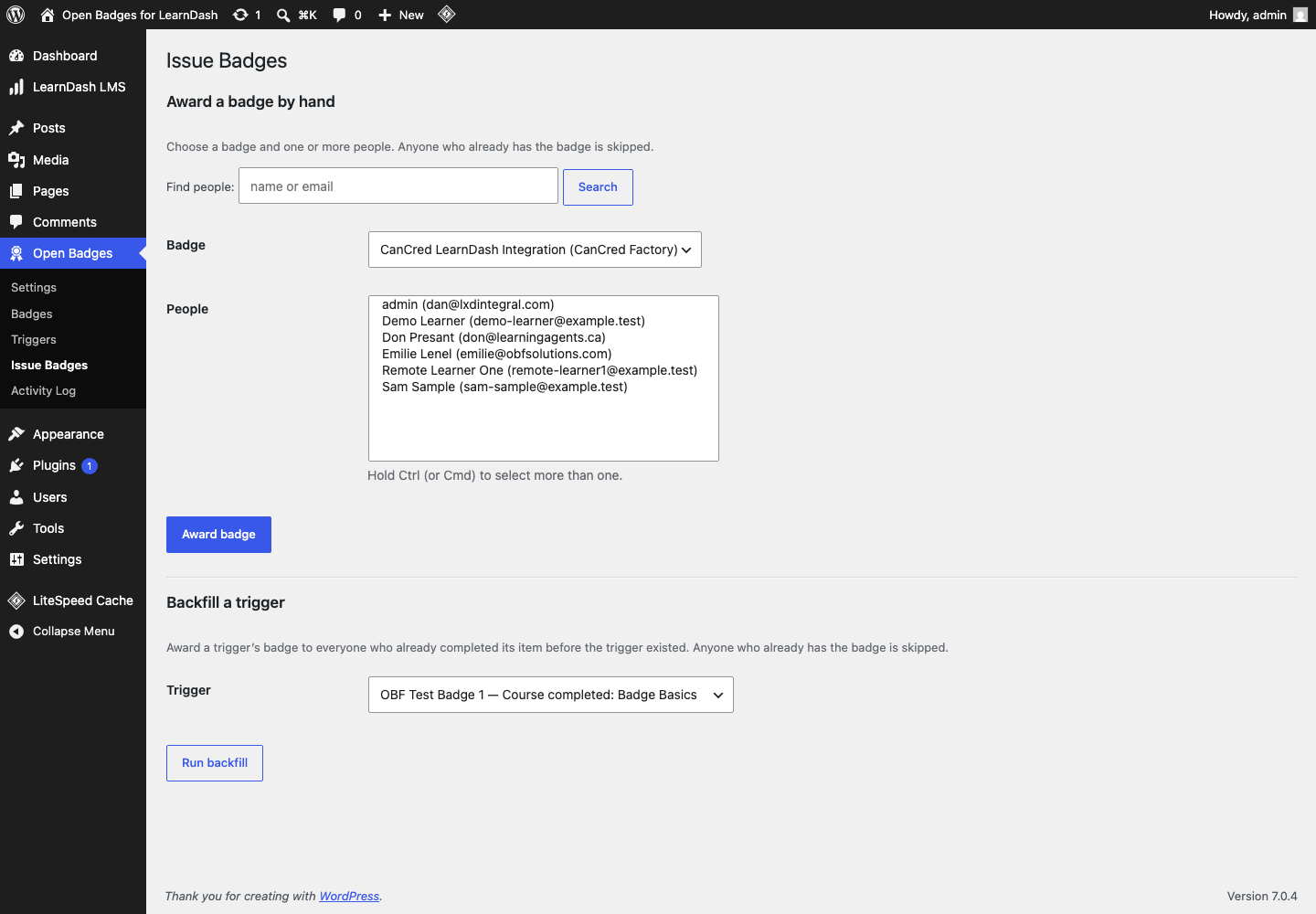This screenshot has height=914, width=1316.
Task: Click the Dashboard gauge icon
Action: [x=16, y=56]
